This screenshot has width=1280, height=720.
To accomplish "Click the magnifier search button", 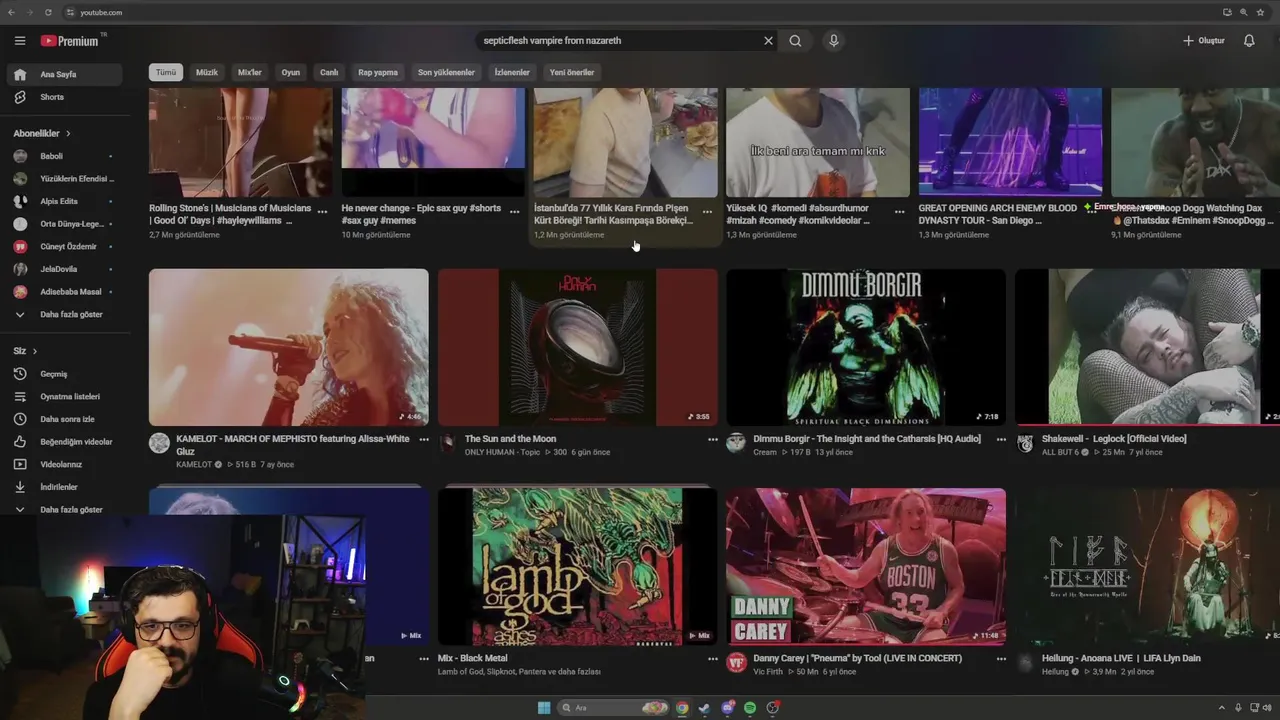I will point(795,41).
